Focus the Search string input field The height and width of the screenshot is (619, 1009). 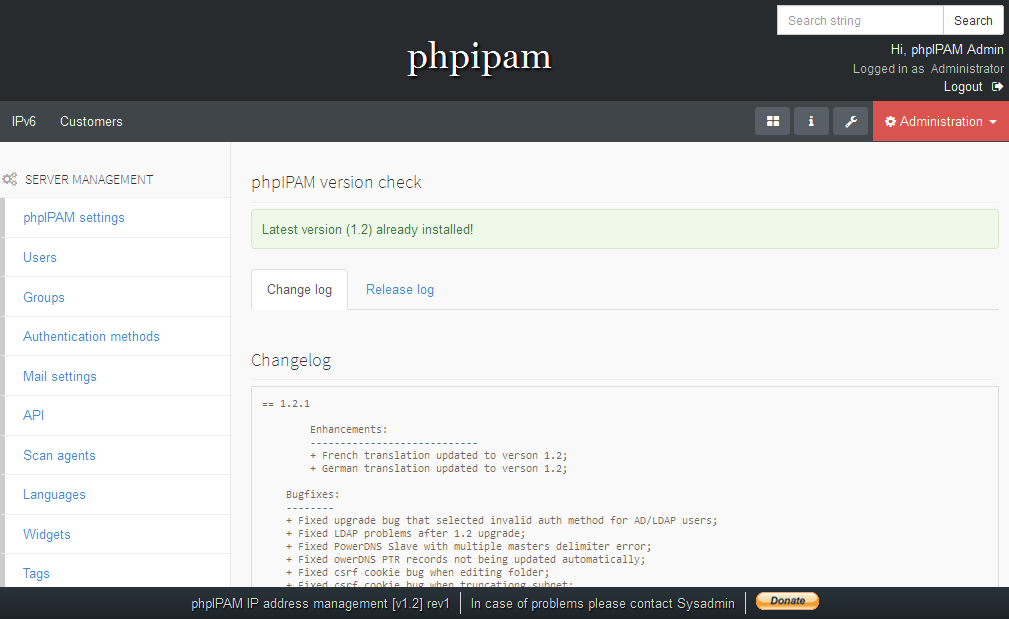pos(860,21)
